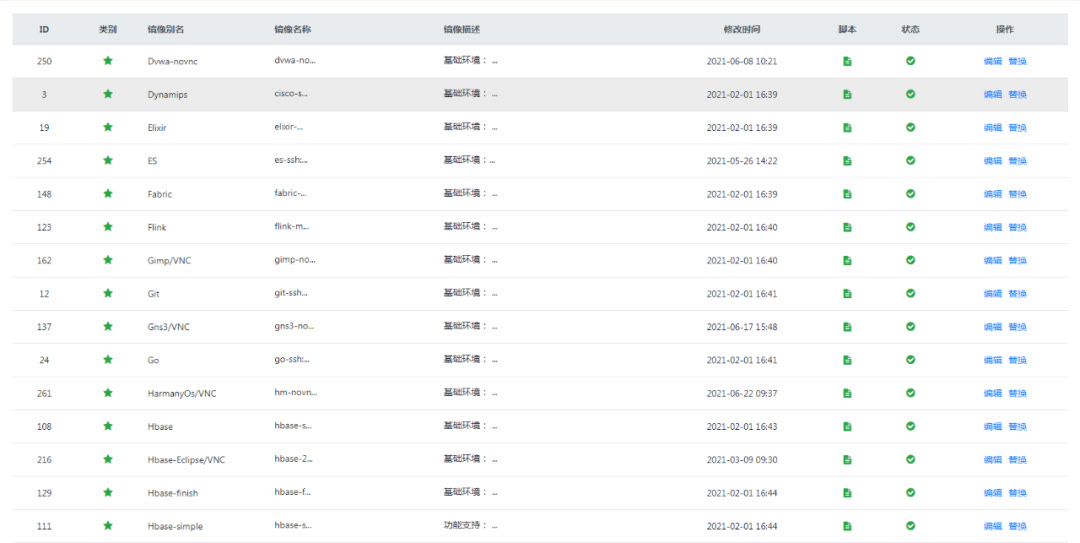Screen dimensions: 1080x543
Task: Click the green star for Dynamips row
Action: click(107, 94)
